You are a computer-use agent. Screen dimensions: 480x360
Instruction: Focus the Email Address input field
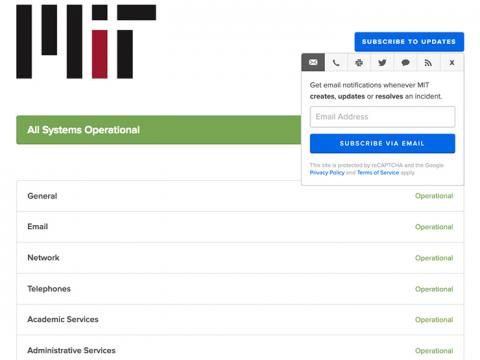(x=382, y=117)
